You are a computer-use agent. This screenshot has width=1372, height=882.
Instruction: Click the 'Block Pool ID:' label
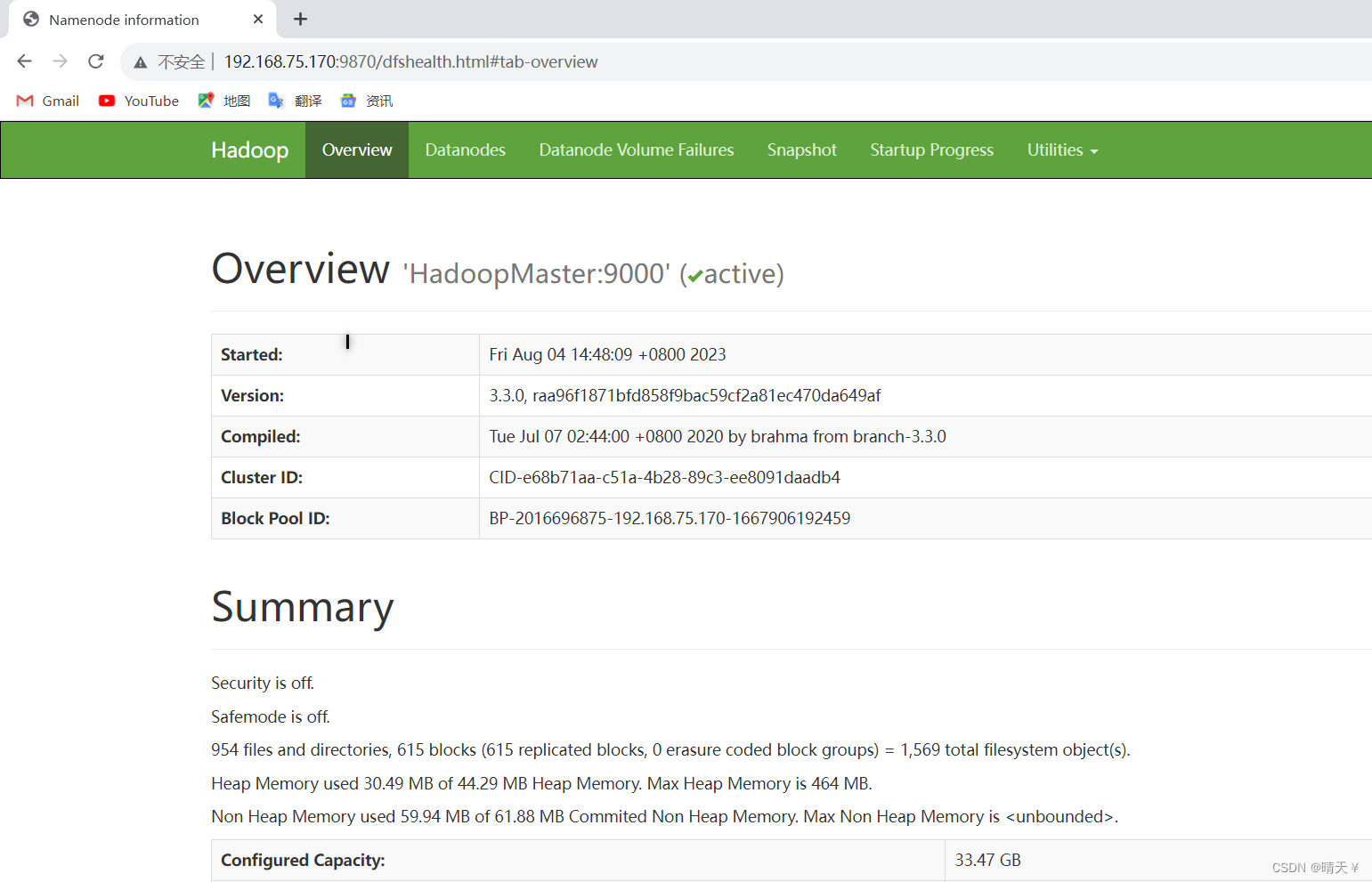point(275,519)
